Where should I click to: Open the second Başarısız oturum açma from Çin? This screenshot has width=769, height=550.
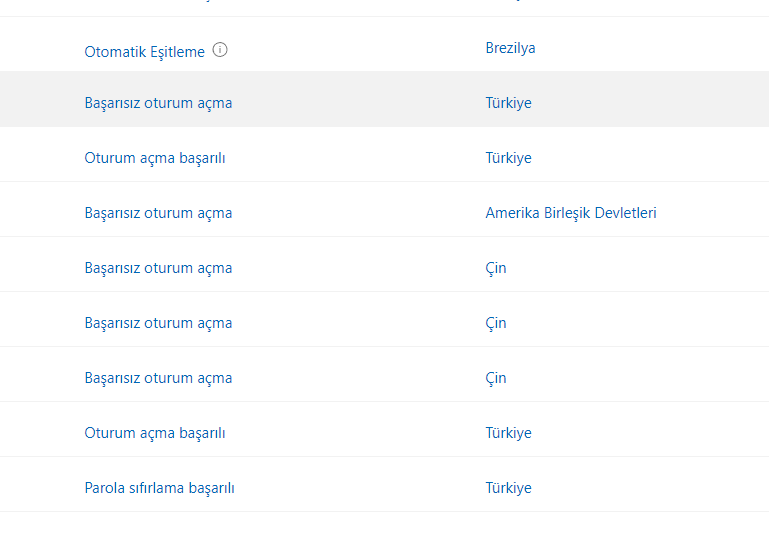(x=158, y=323)
